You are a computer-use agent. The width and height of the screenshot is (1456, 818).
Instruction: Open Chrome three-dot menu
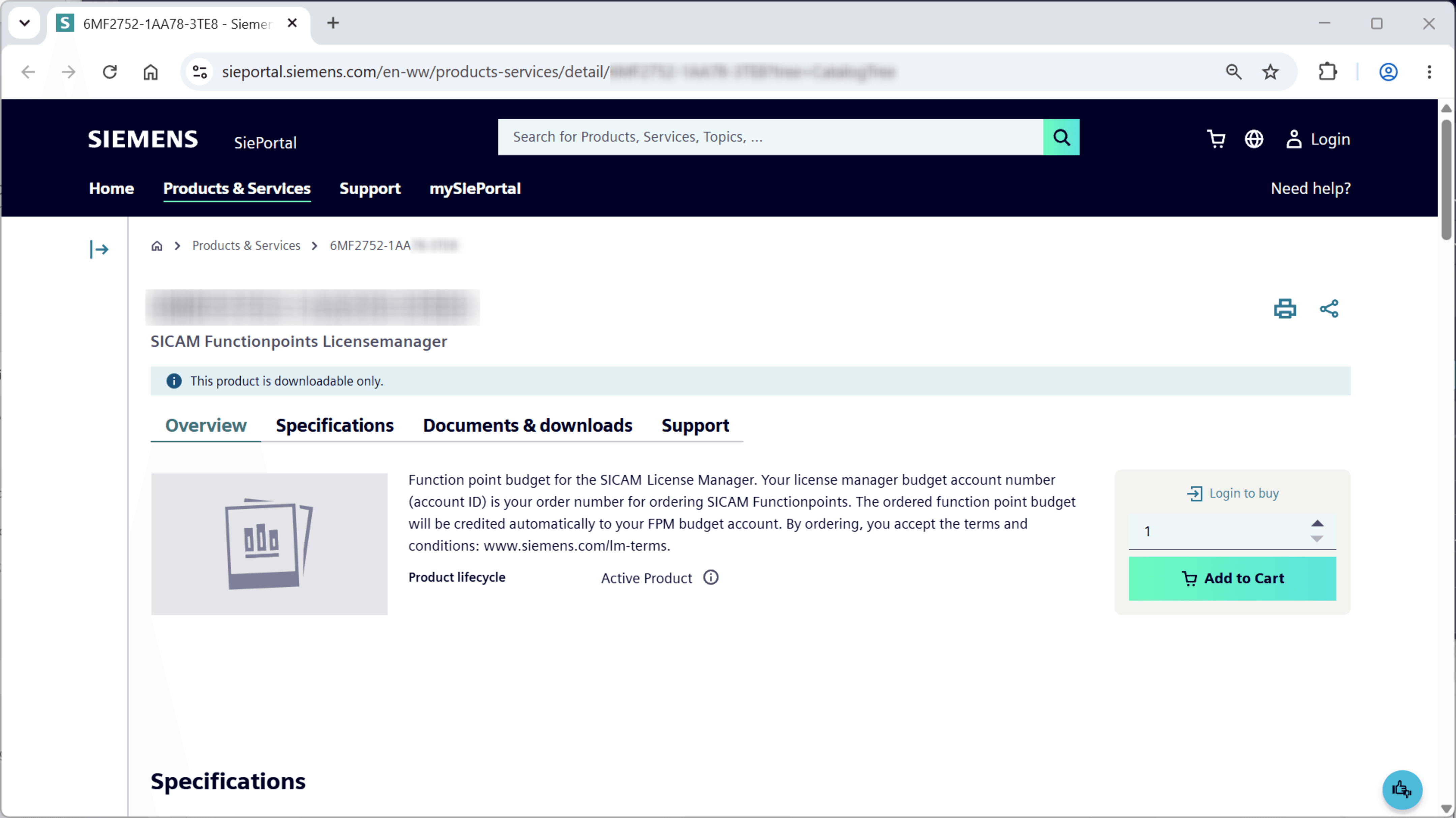[1429, 72]
